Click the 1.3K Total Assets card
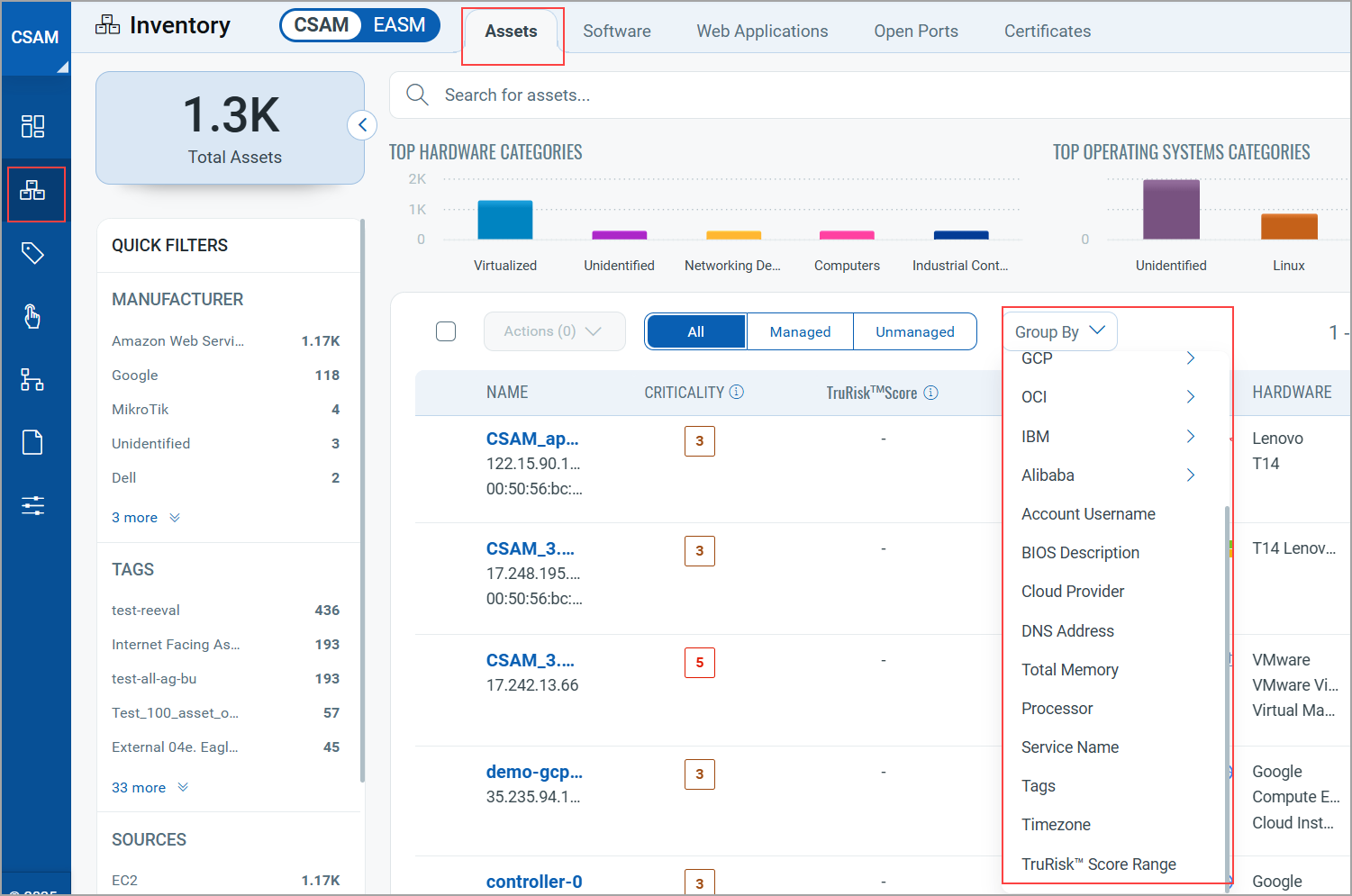 230,129
